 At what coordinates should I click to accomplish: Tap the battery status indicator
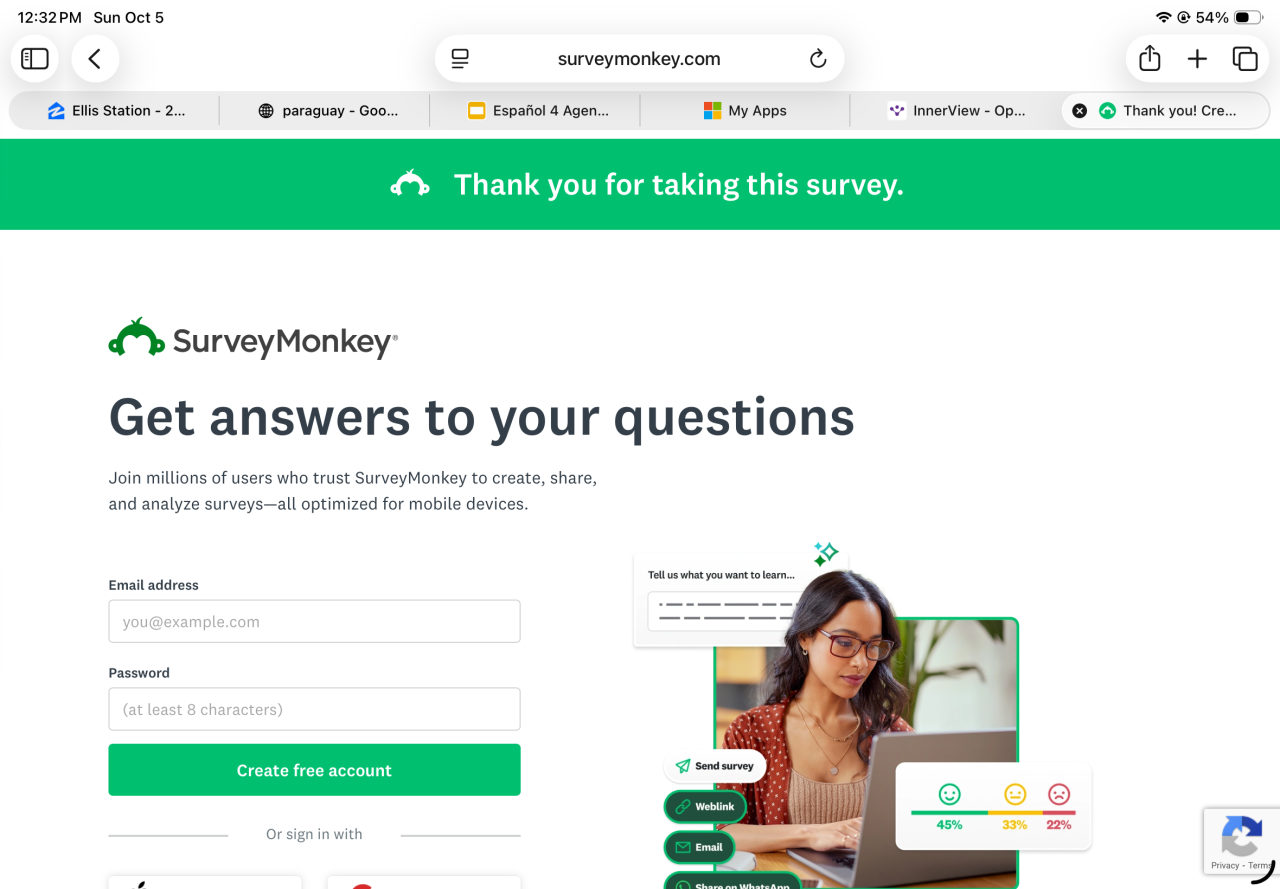point(1248,18)
